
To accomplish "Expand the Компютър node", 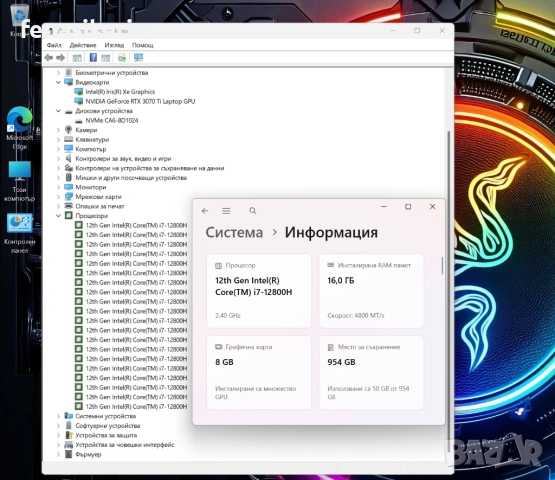I will pyautogui.click(x=58, y=149).
